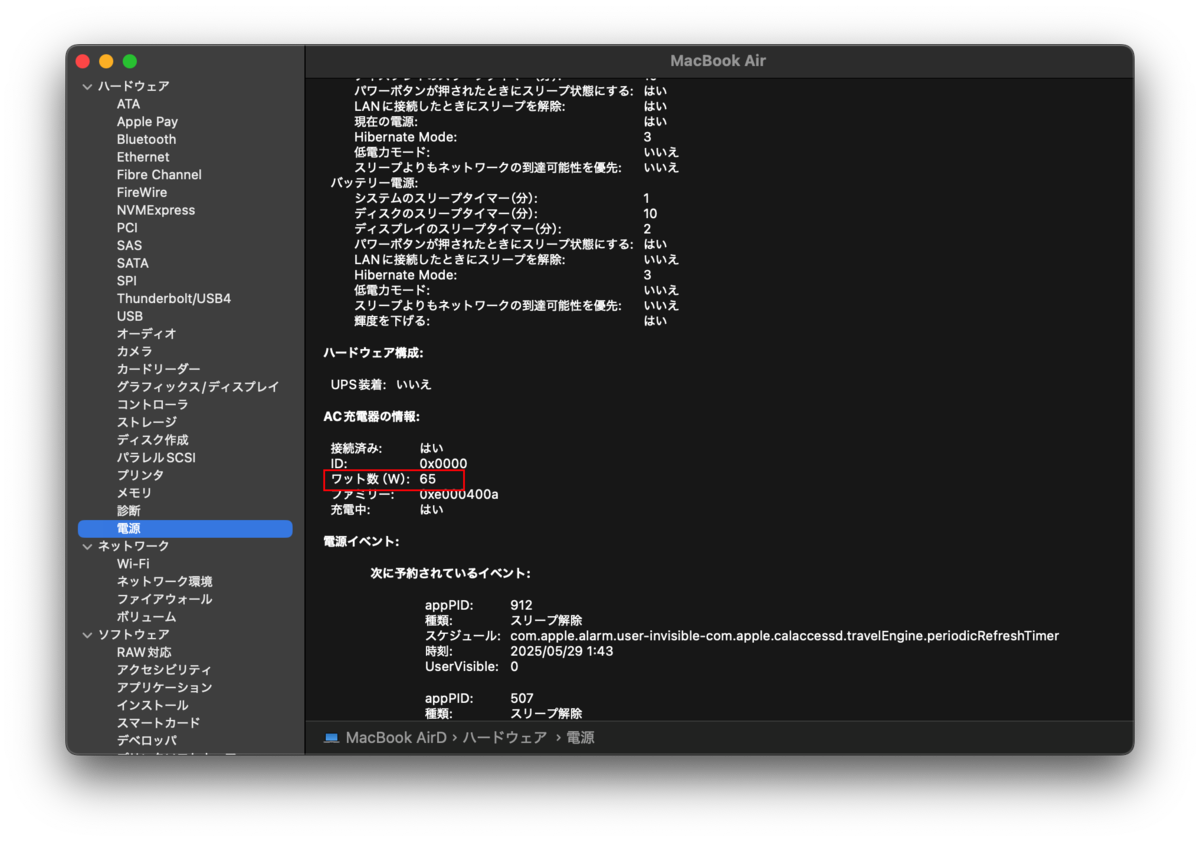
Task: Click the UPS装着 いいえ line
Action: click(x=381, y=384)
